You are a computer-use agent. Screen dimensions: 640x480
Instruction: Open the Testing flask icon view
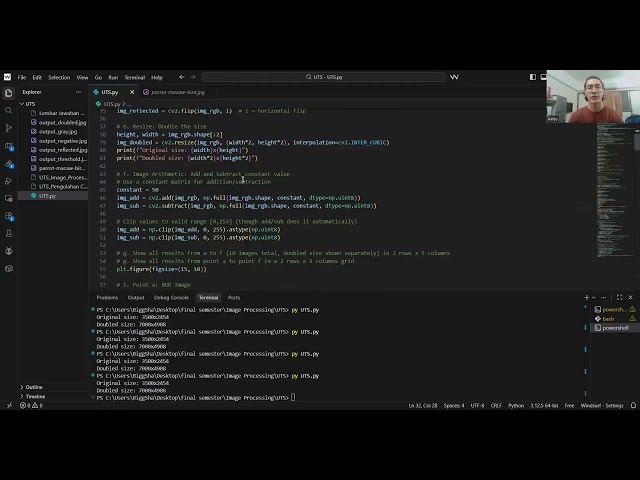pos(9,233)
